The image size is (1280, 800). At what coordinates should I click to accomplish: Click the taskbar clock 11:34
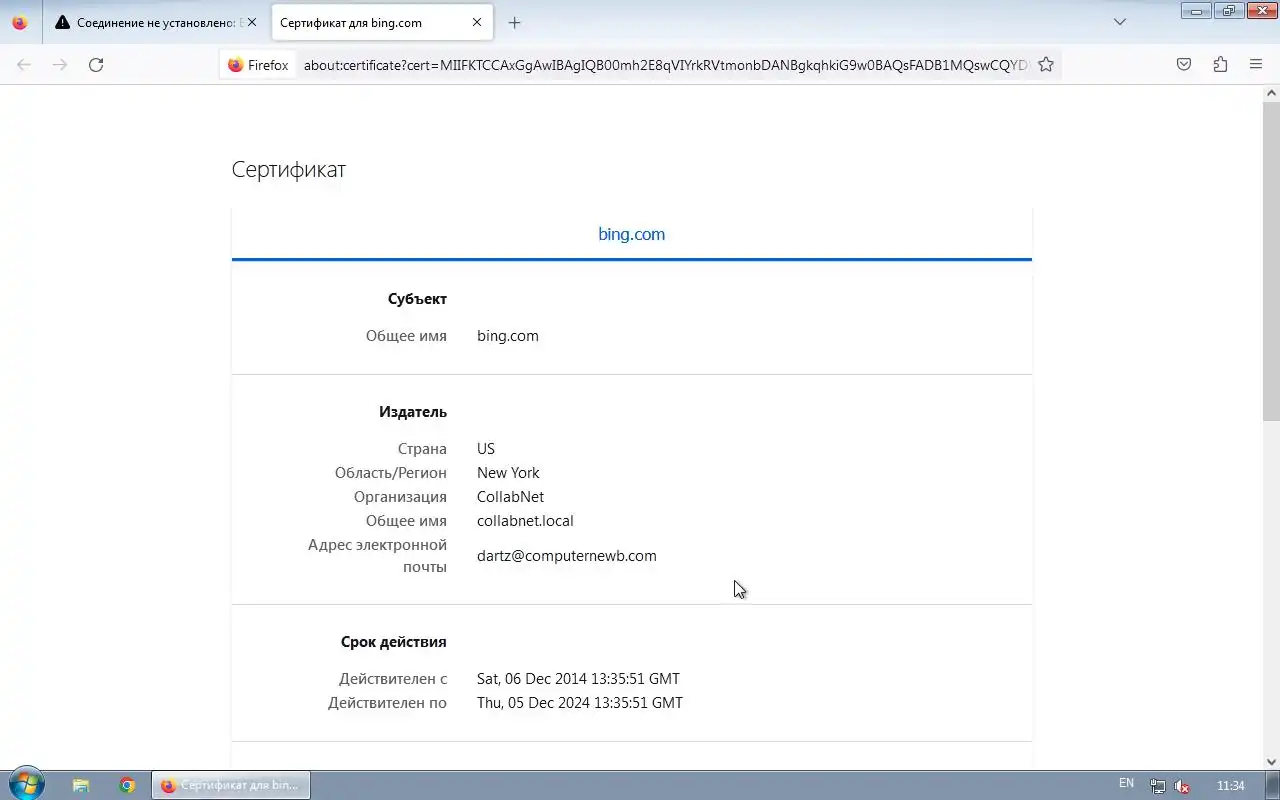(1230, 786)
